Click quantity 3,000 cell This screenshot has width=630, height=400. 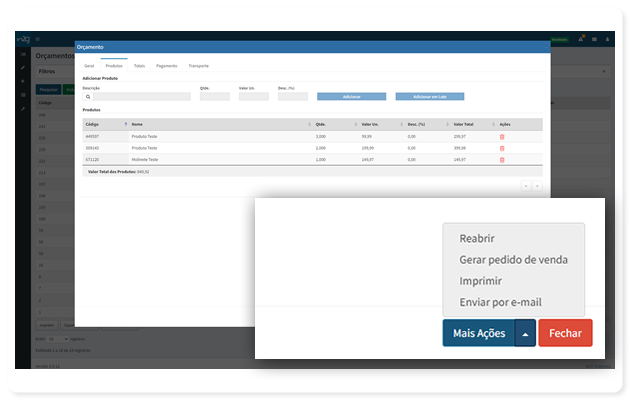(x=321, y=137)
